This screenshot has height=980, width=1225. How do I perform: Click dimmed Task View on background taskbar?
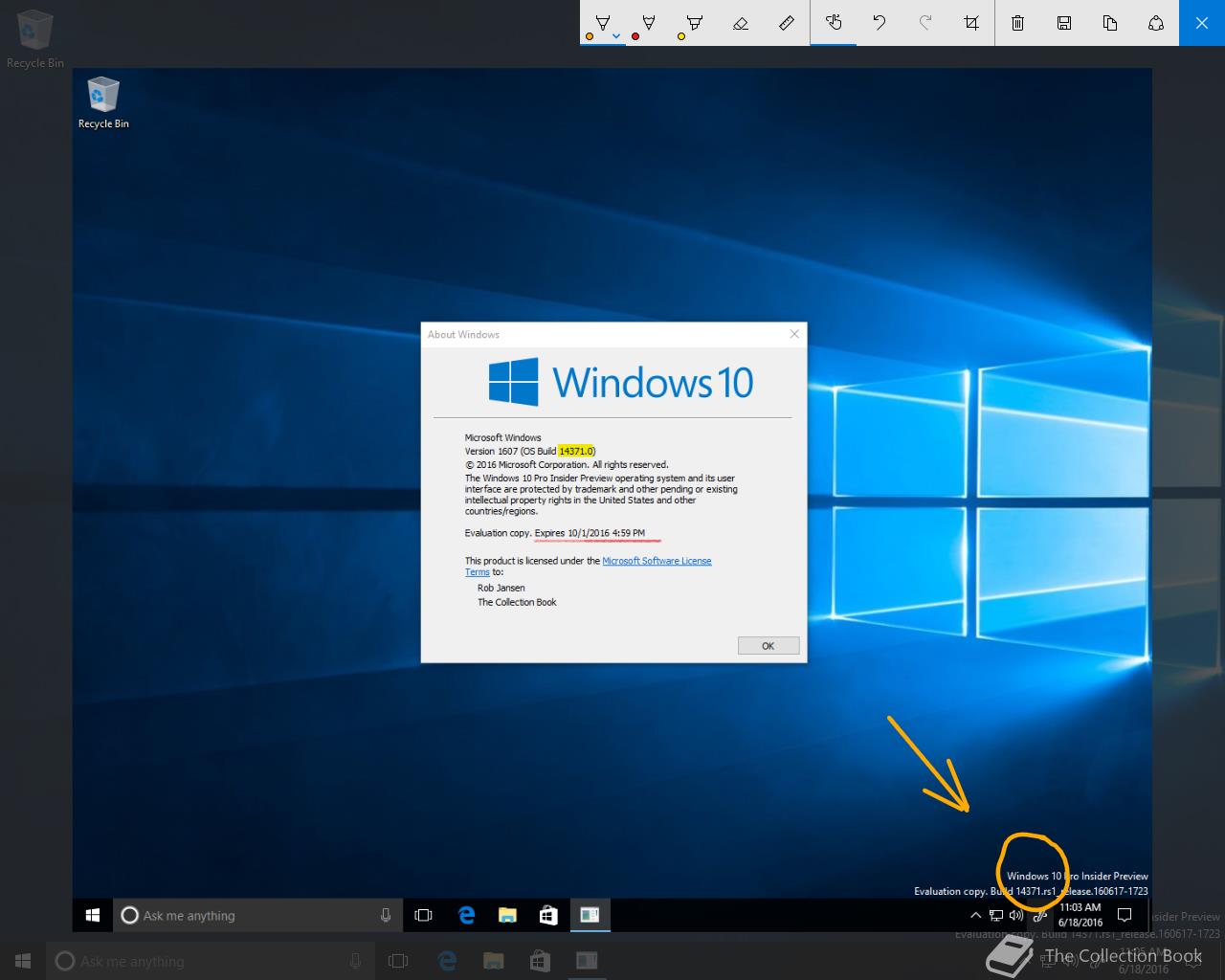click(x=398, y=961)
